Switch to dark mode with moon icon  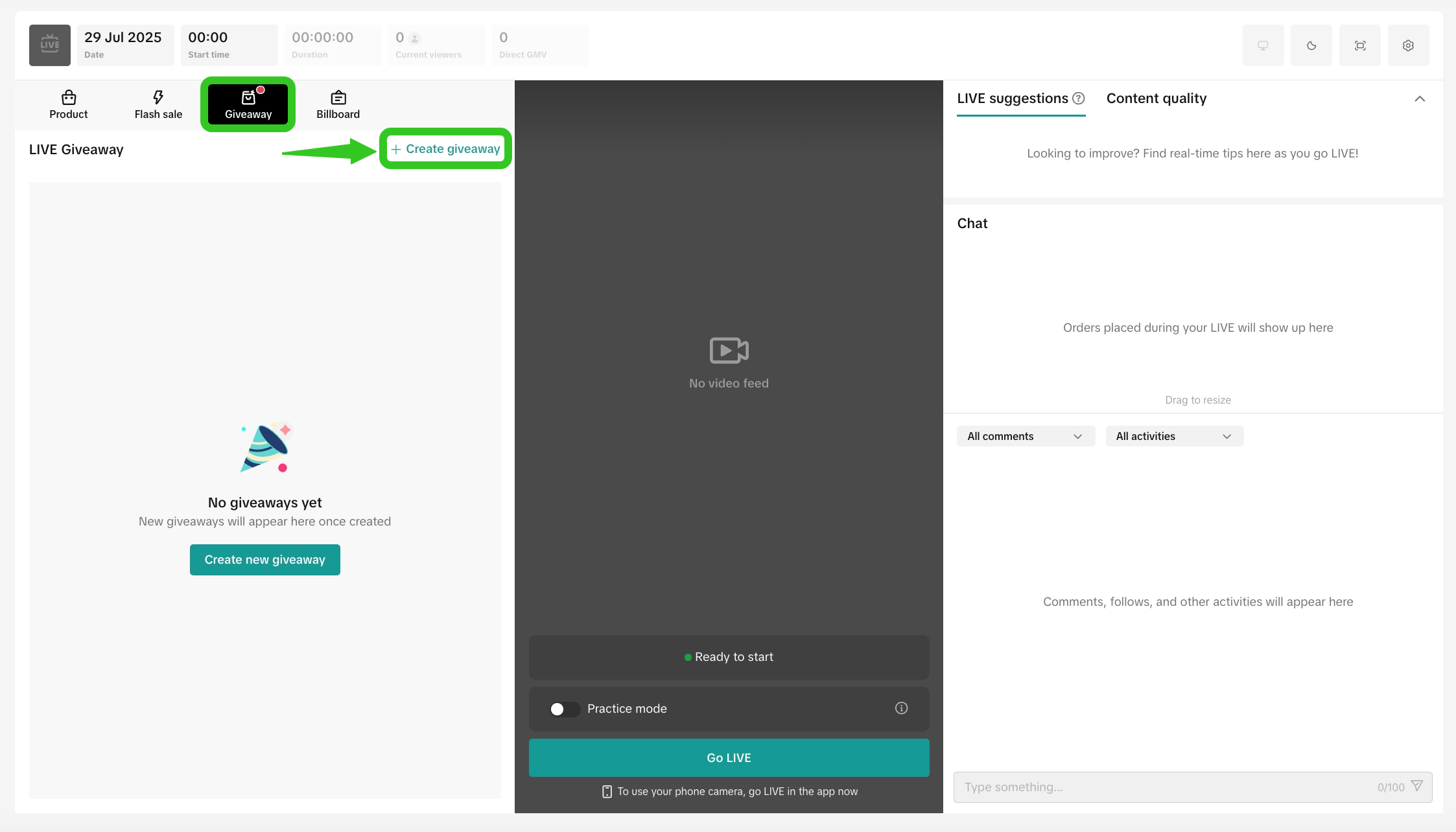[x=1311, y=45]
